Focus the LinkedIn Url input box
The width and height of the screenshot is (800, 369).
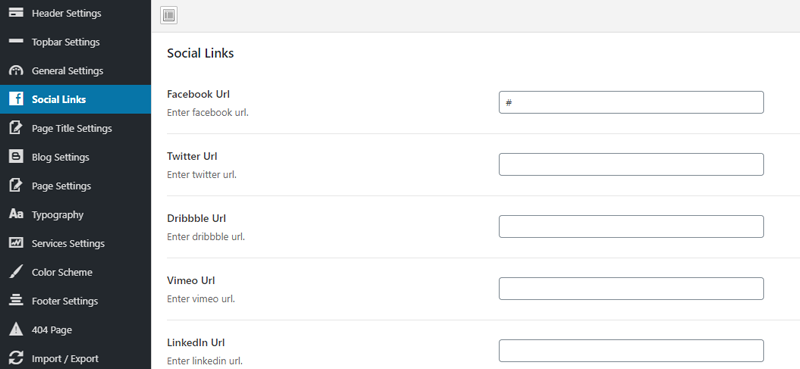click(631, 351)
